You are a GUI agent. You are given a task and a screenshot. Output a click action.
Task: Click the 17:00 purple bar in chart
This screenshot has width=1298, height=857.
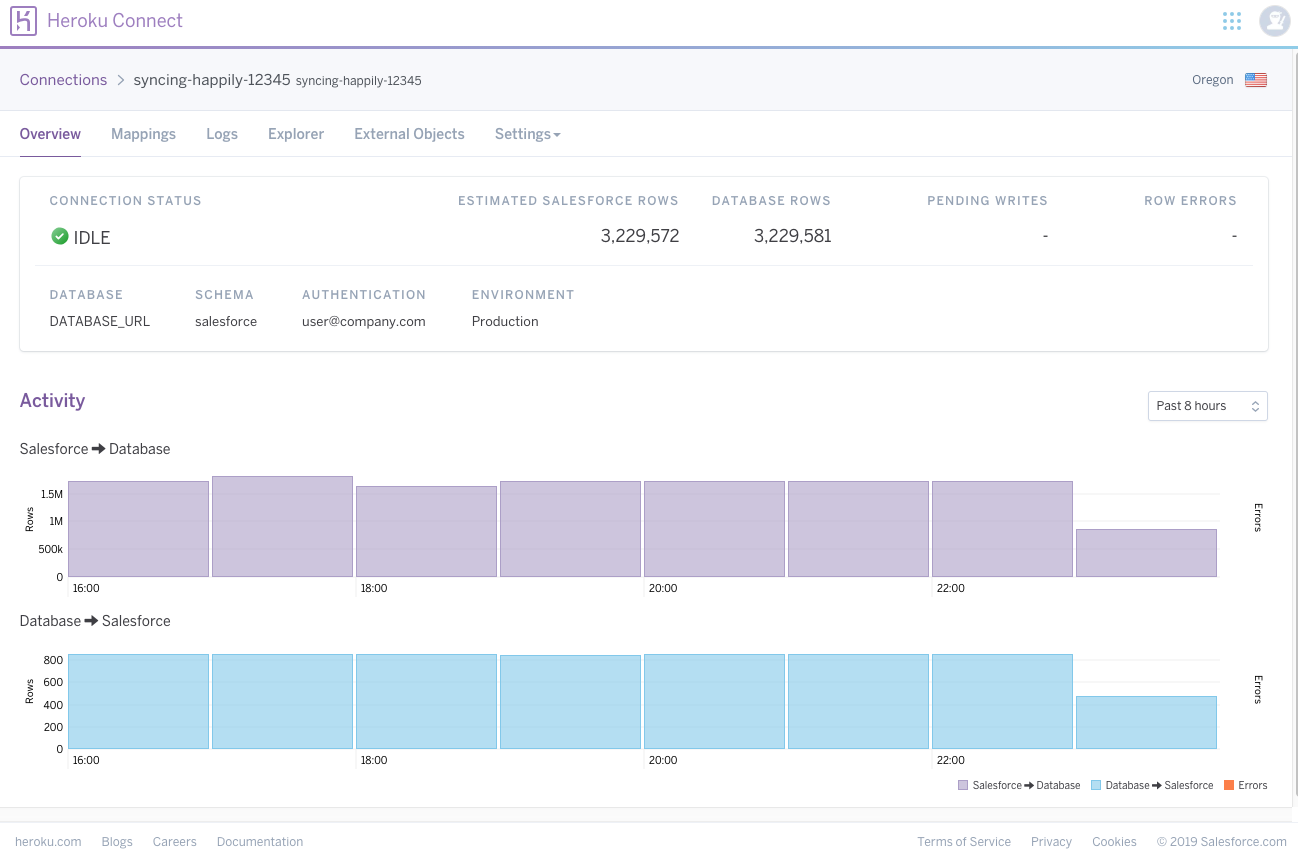[282, 527]
